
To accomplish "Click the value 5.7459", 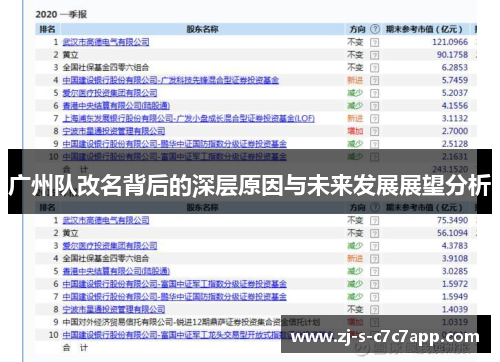I will coord(455,80).
